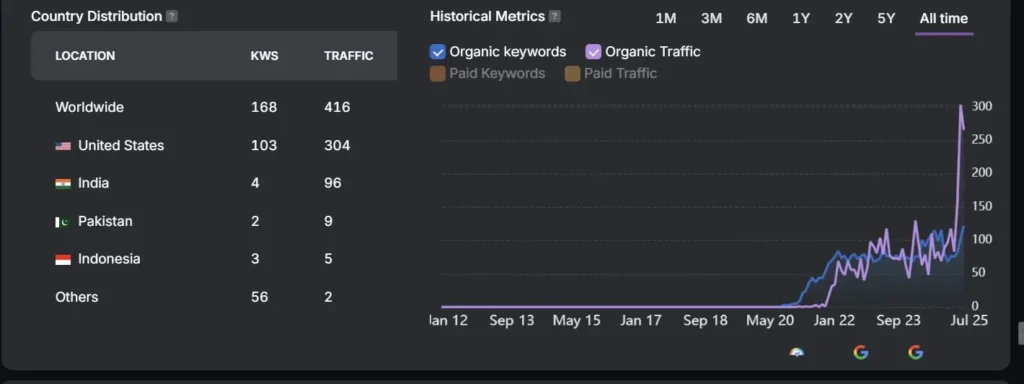Click the Jan 22 x-axis label
This screenshot has width=1024, height=384.
(x=834, y=321)
